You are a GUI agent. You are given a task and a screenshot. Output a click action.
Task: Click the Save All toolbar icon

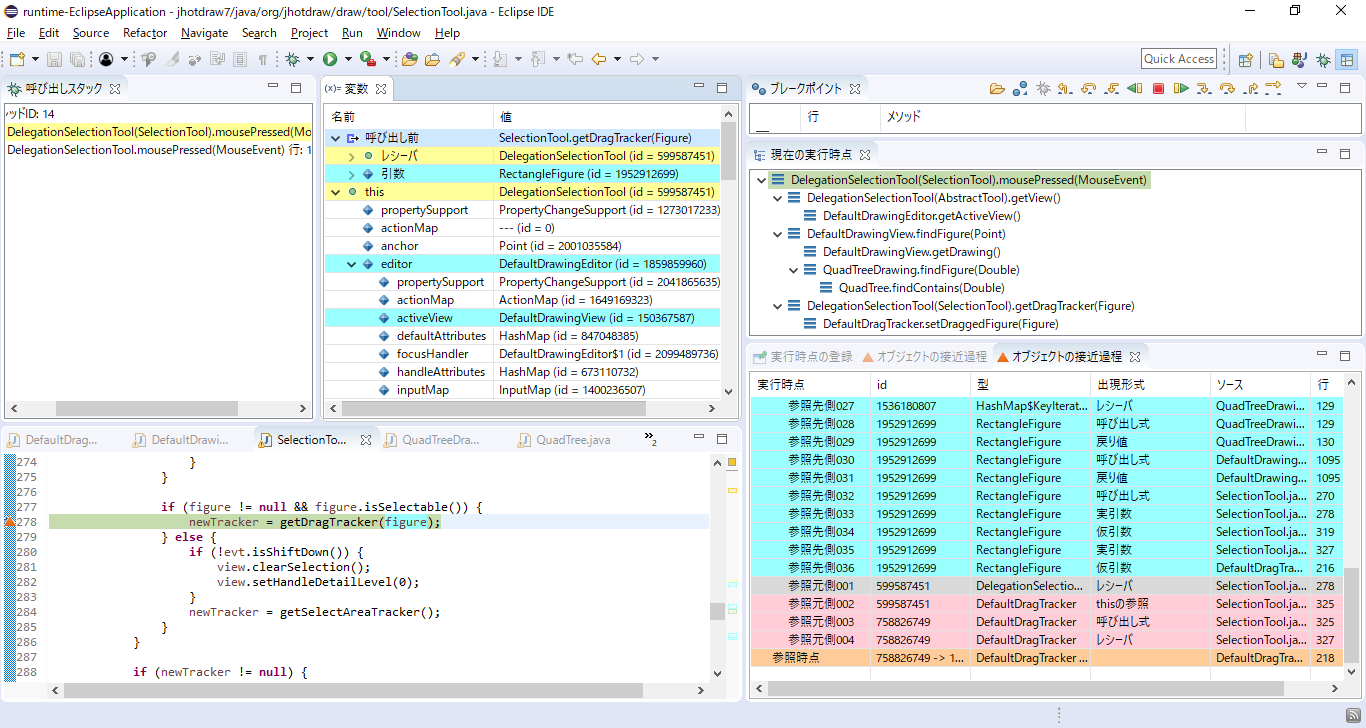pos(76,59)
